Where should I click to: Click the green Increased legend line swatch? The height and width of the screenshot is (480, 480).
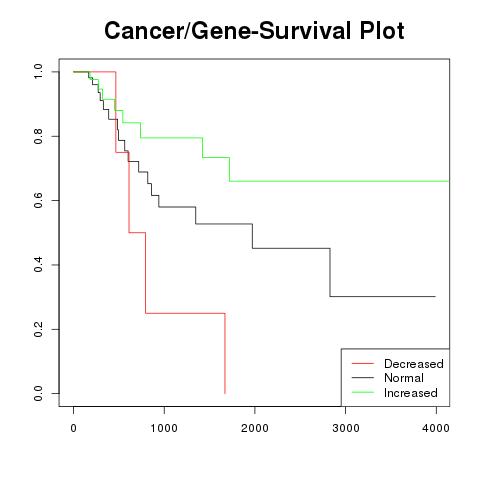363,392
